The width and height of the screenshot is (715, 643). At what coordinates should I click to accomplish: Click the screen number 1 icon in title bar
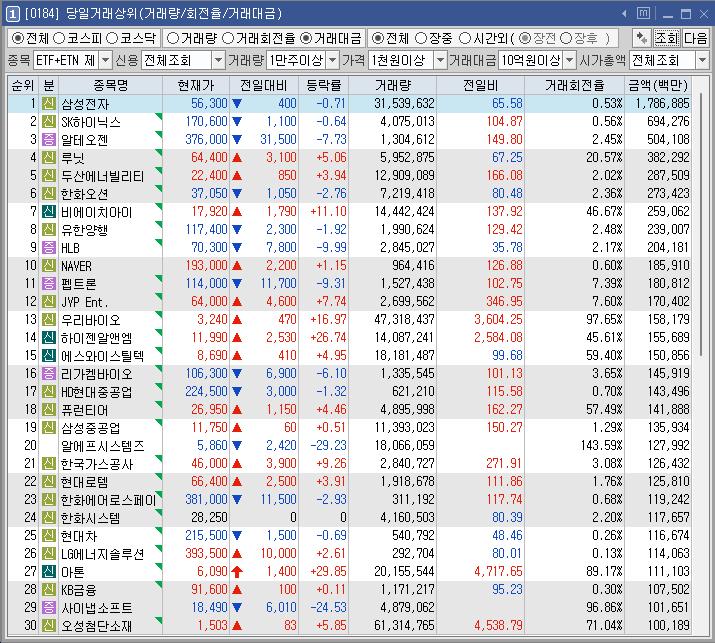click(12, 14)
